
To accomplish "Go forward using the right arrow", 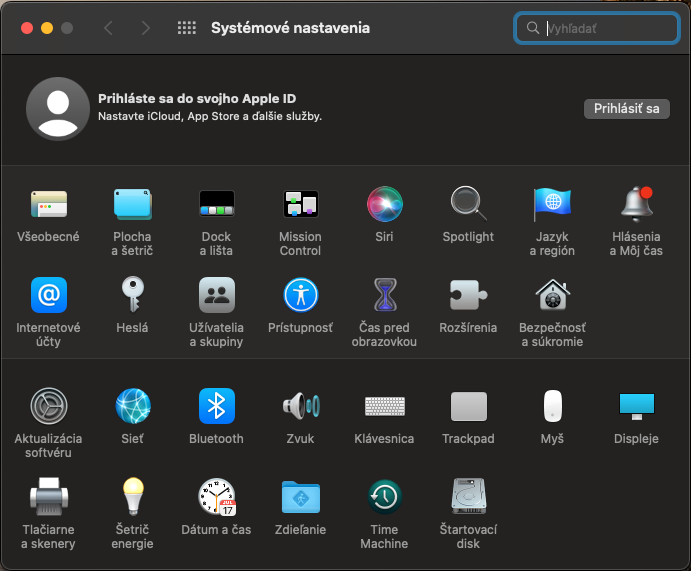I will pyautogui.click(x=146, y=28).
